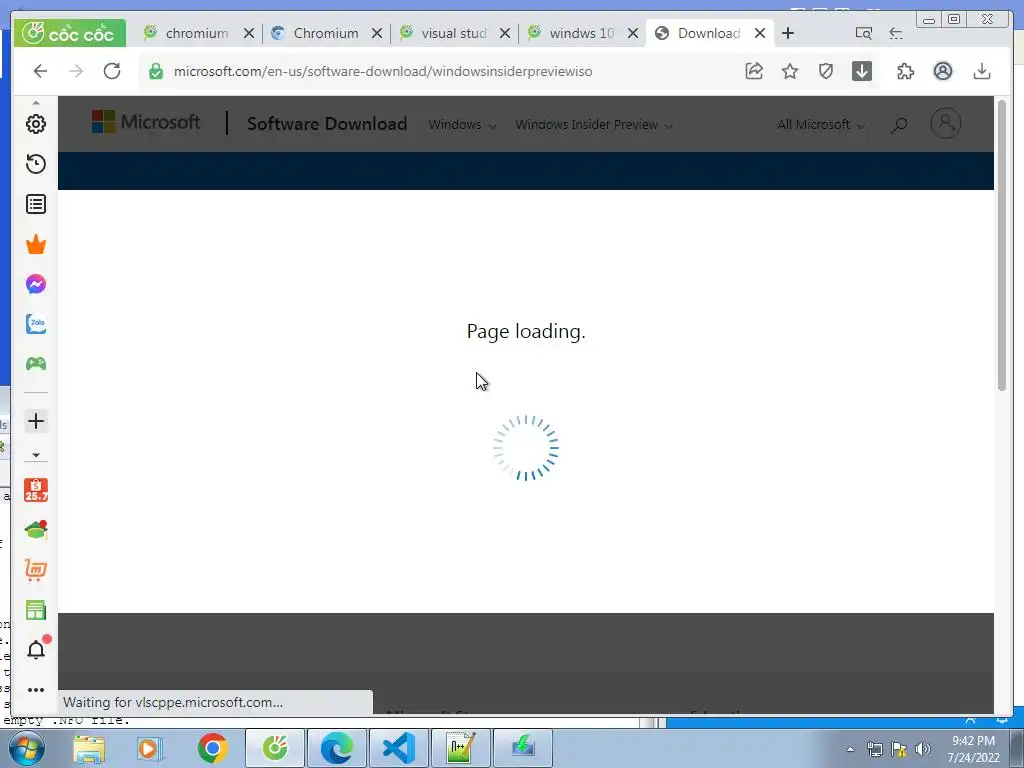Switch to the 'windws 10' tab
1024x768 pixels.
(581, 33)
